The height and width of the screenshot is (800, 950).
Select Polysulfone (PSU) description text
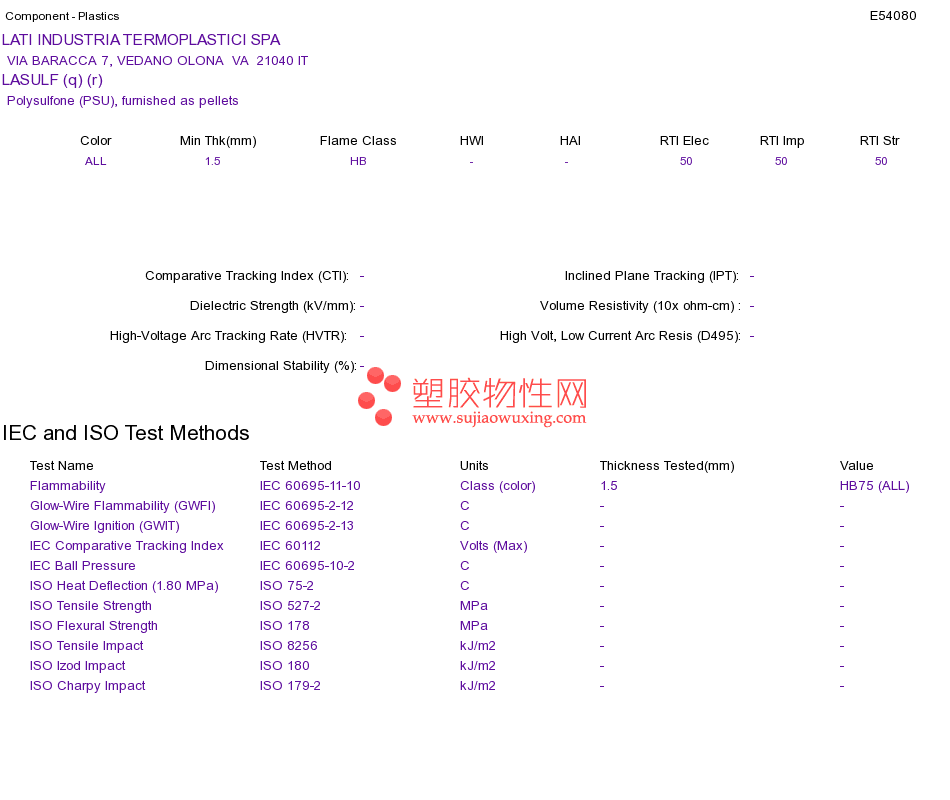coord(122,101)
